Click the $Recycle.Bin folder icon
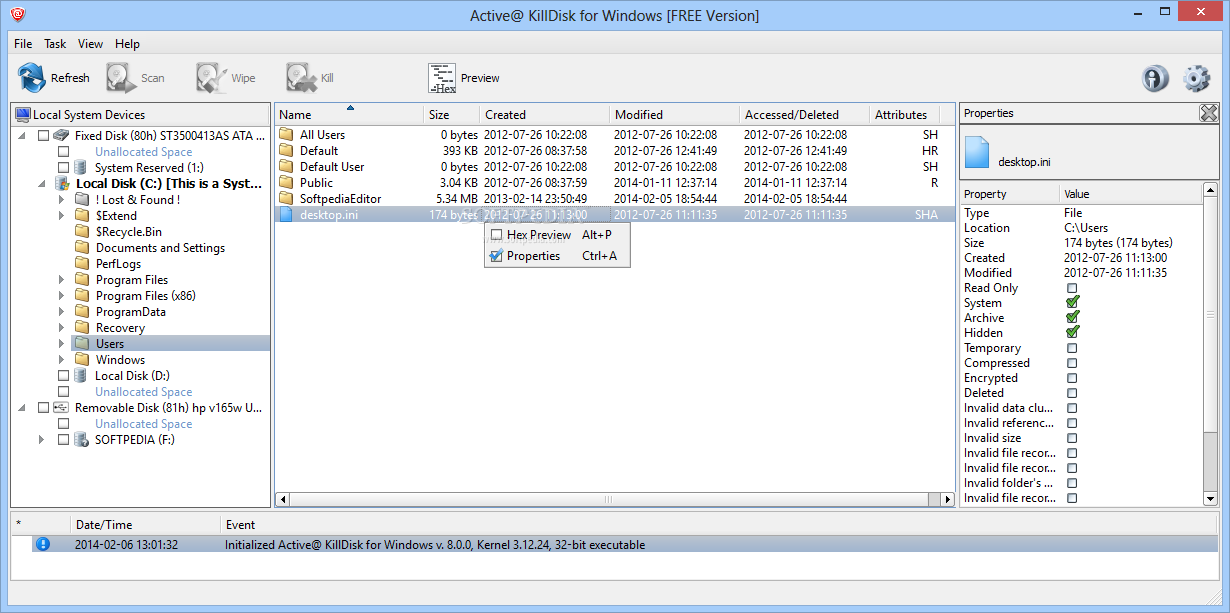The width and height of the screenshot is (1230, 613). [x=82, y=231]
